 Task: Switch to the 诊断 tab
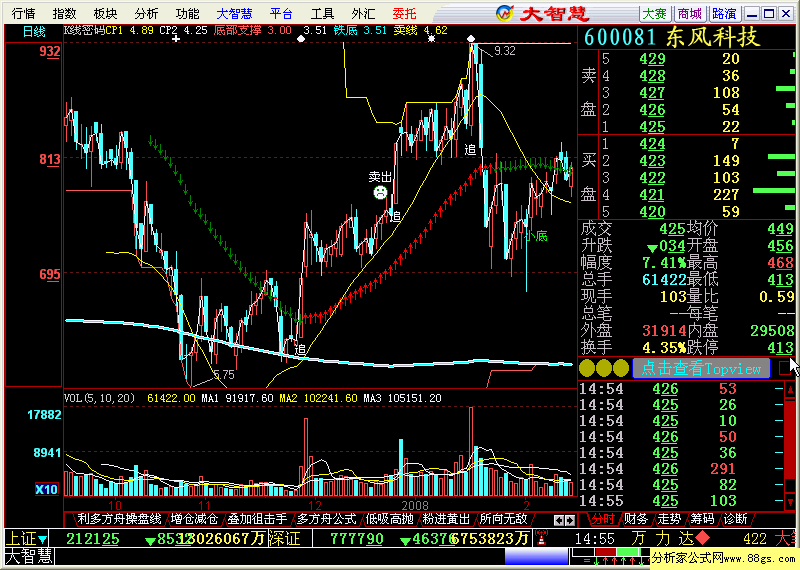click(736, 519)
